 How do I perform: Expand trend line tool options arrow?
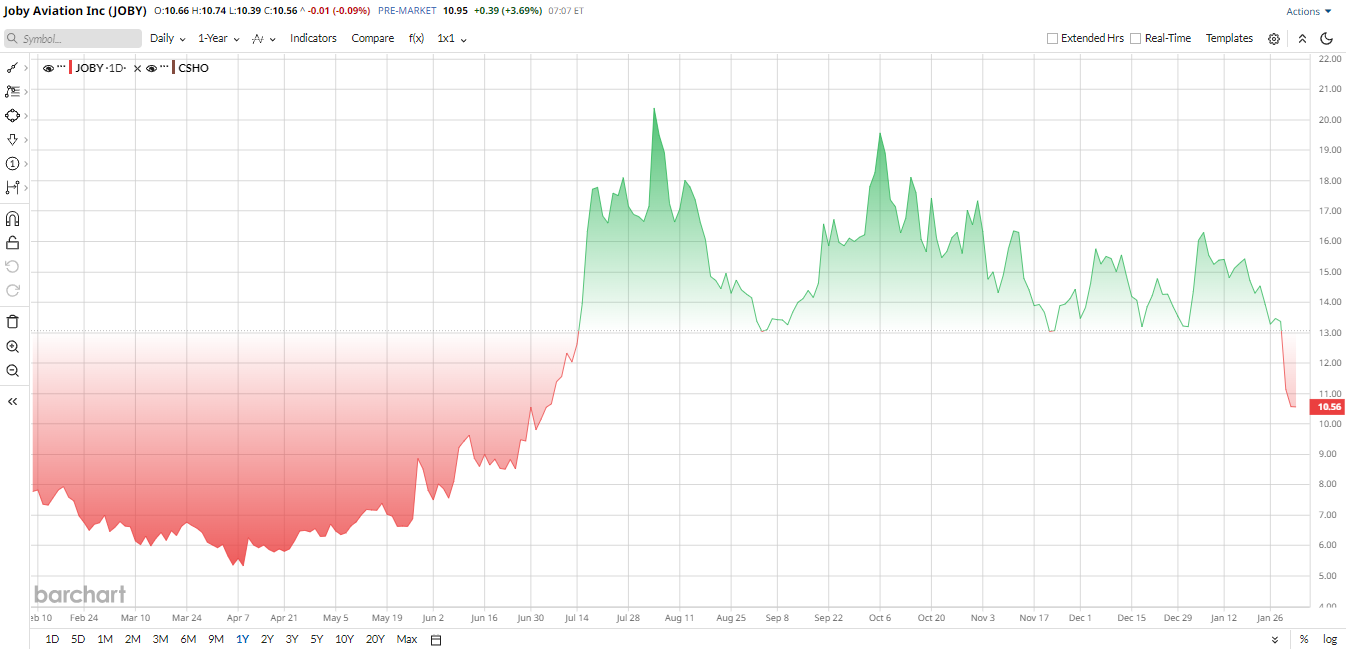click(x=26, y=67)
